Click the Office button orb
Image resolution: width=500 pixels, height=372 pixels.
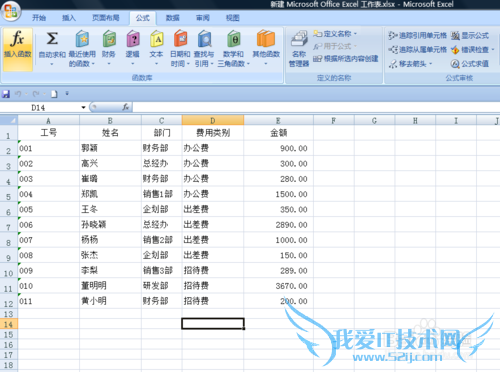(11, 11)
